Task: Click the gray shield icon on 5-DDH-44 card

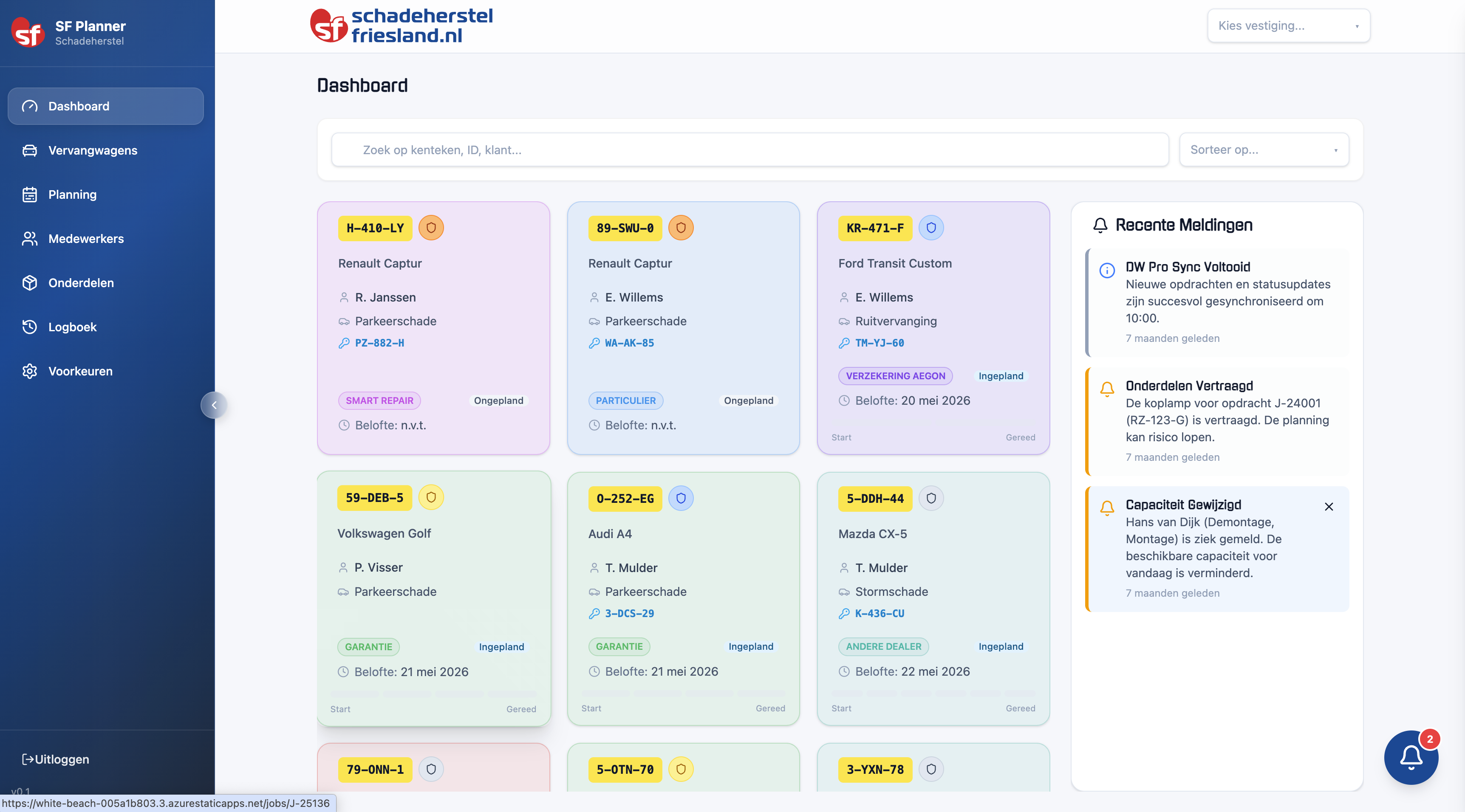Action: (x=931, y=499)
